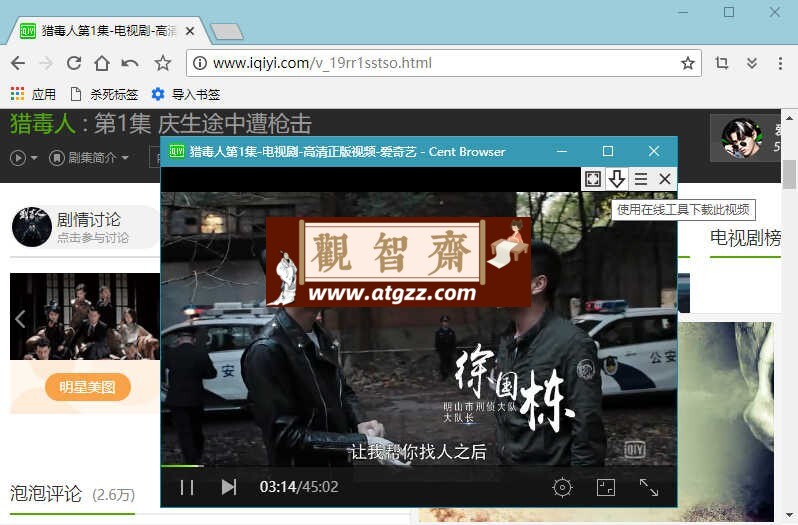Click the page vertical scrollbar thumb
798x525 pixels.
coord(789,174)
